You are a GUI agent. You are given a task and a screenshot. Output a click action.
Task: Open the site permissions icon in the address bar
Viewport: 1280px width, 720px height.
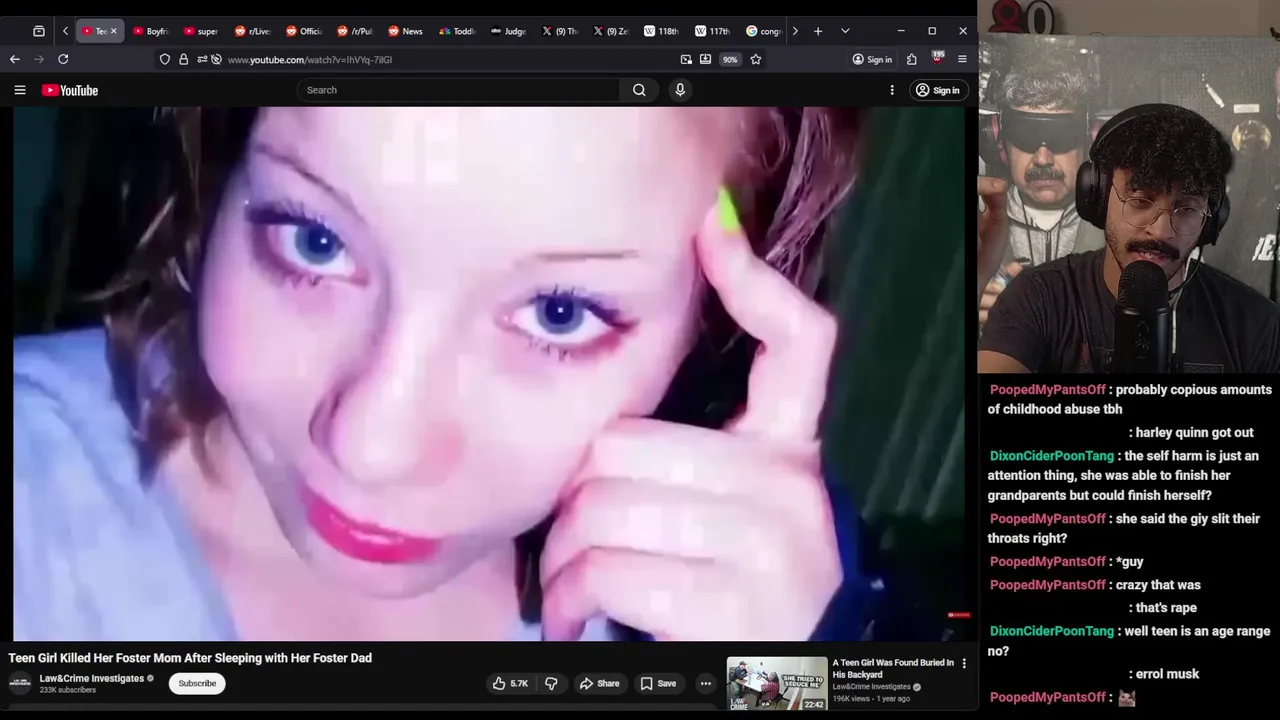pos(202,60)
